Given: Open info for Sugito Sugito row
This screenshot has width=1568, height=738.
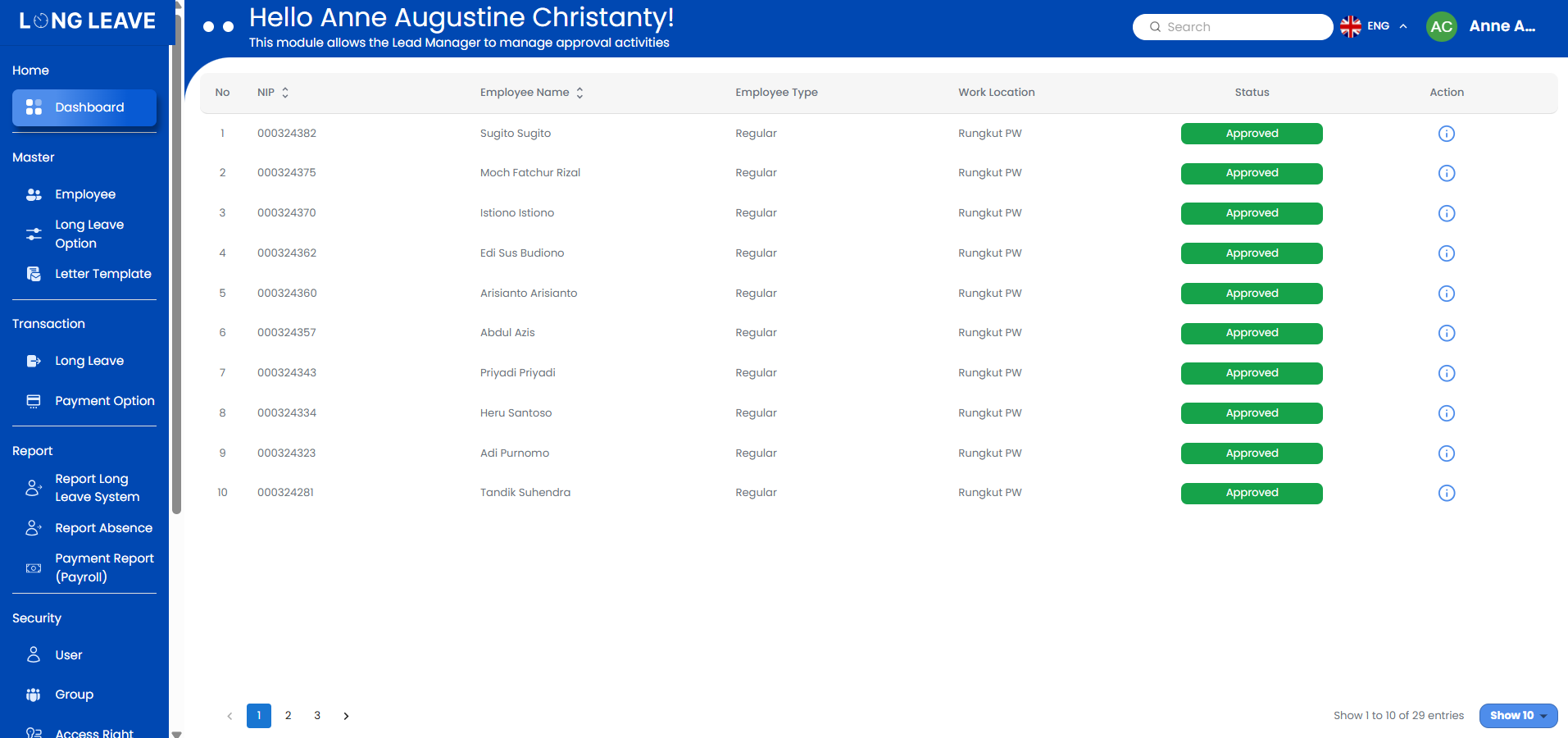Looking at the screenshot, I should click(1447, 134).
